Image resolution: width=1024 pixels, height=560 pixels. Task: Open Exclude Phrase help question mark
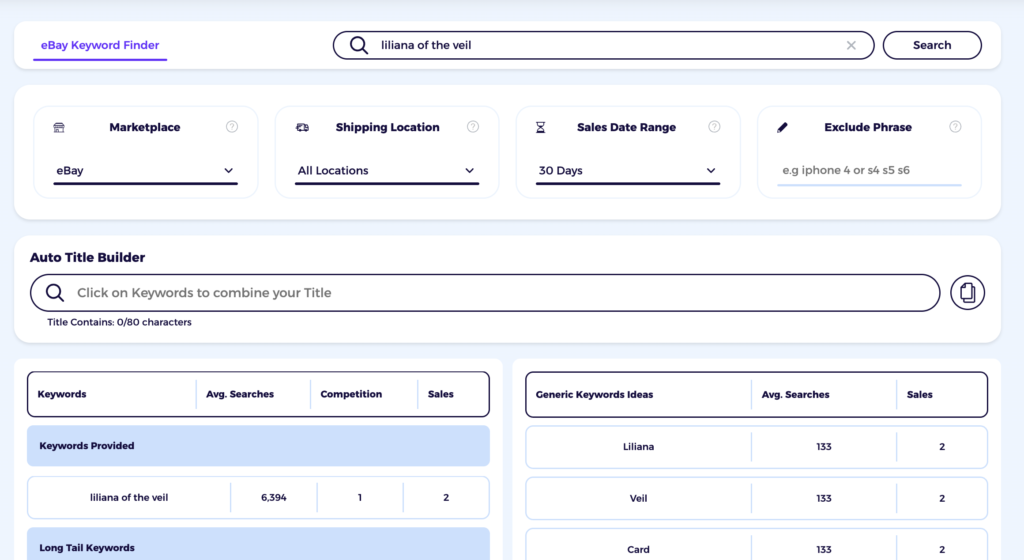tap(955, 127)
